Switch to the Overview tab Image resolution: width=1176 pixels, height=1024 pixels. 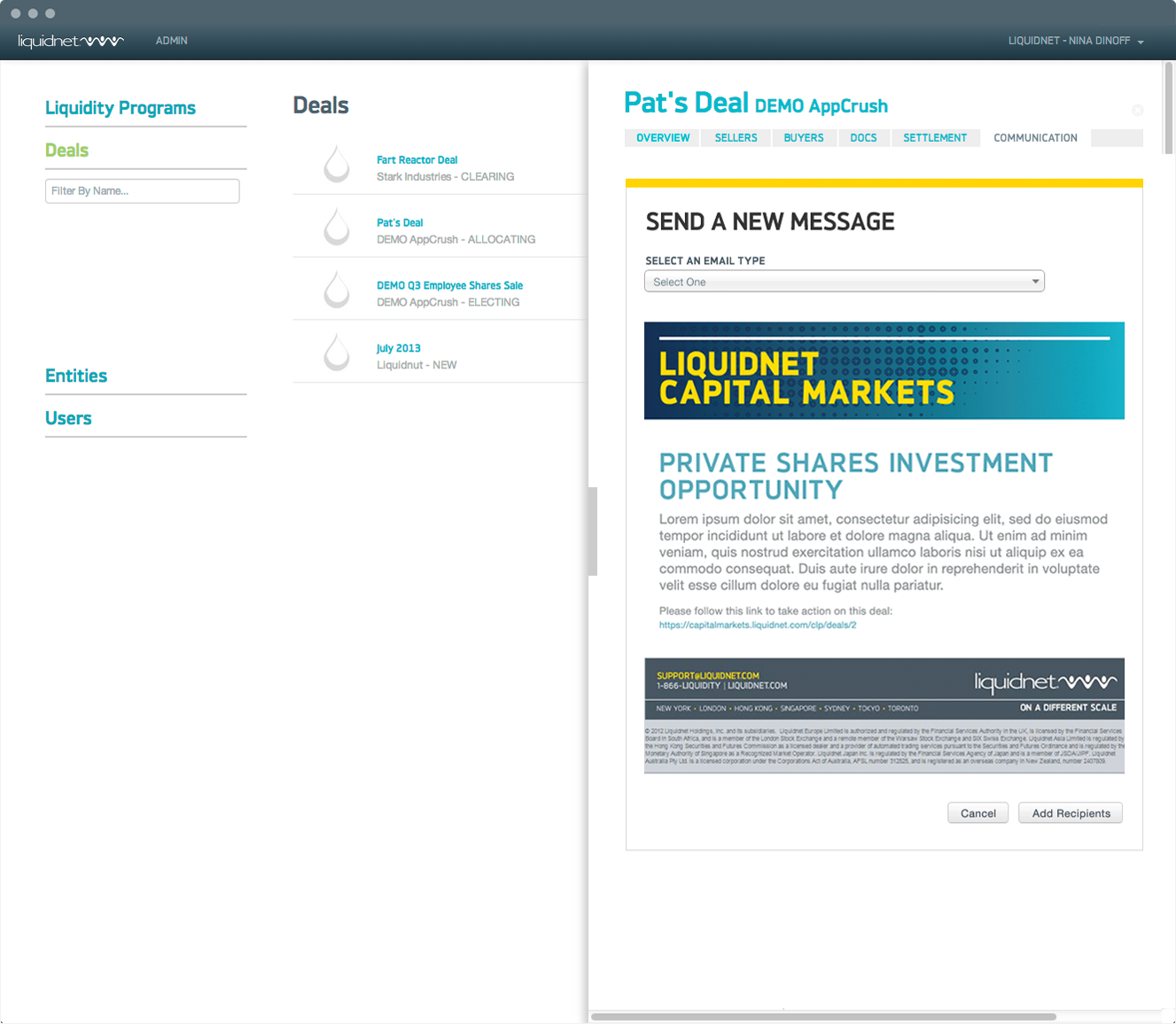pyautogui.click(x=663, y=138)
